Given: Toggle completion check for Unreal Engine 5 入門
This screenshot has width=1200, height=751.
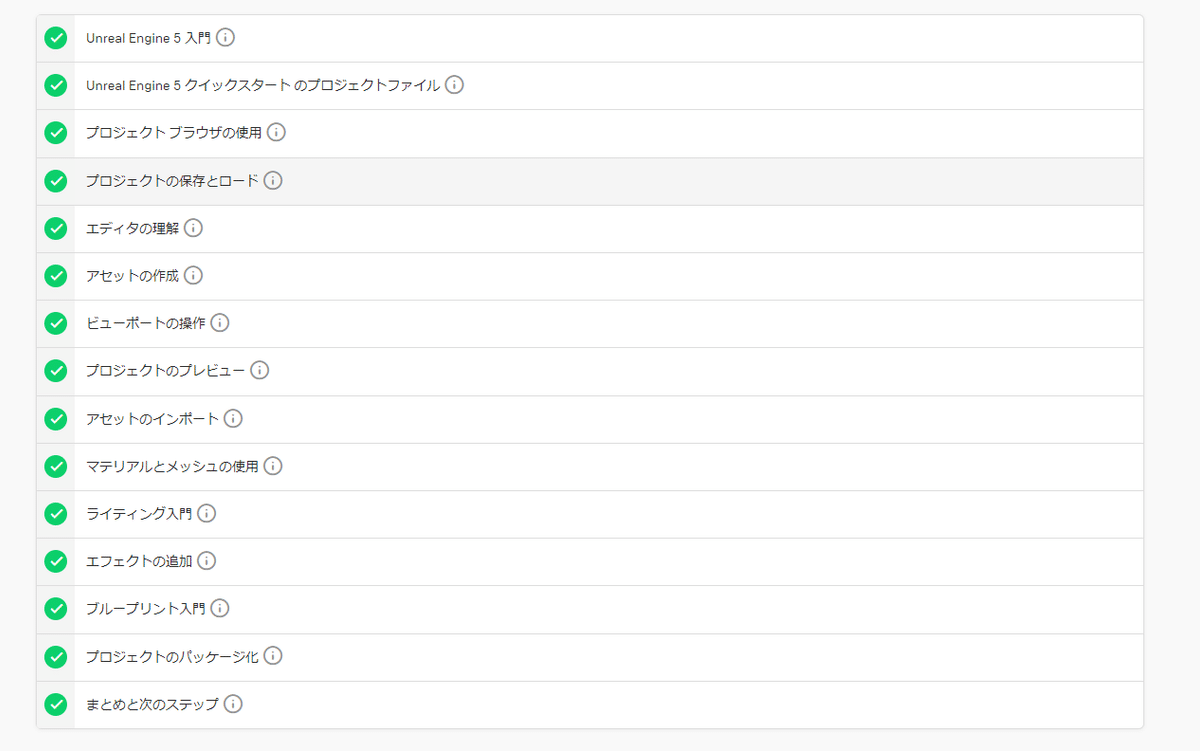Looking at the screenshot, I should (56, 38).
